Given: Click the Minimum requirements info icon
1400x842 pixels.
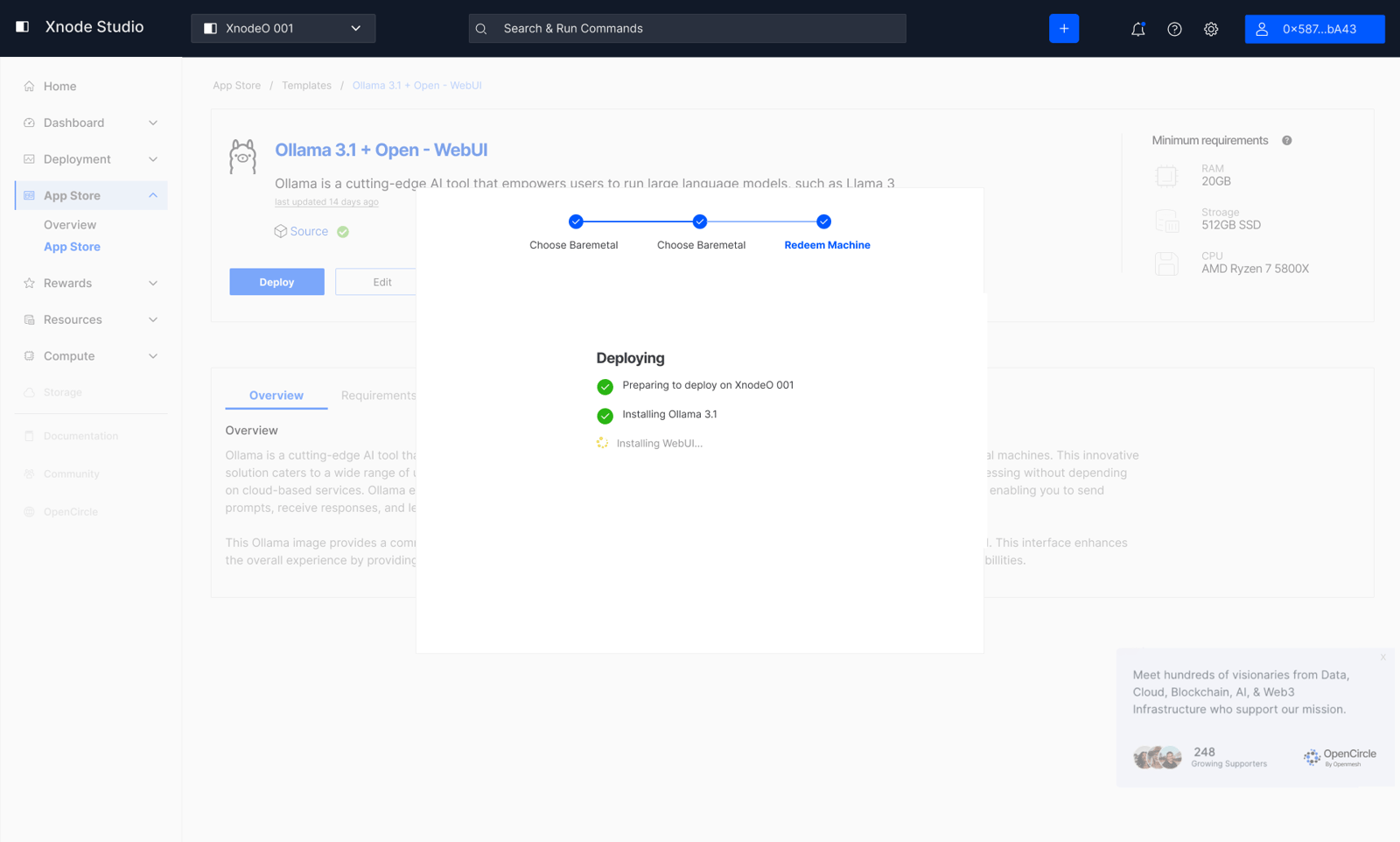Looking at the screenshot, I should 1286,141.
